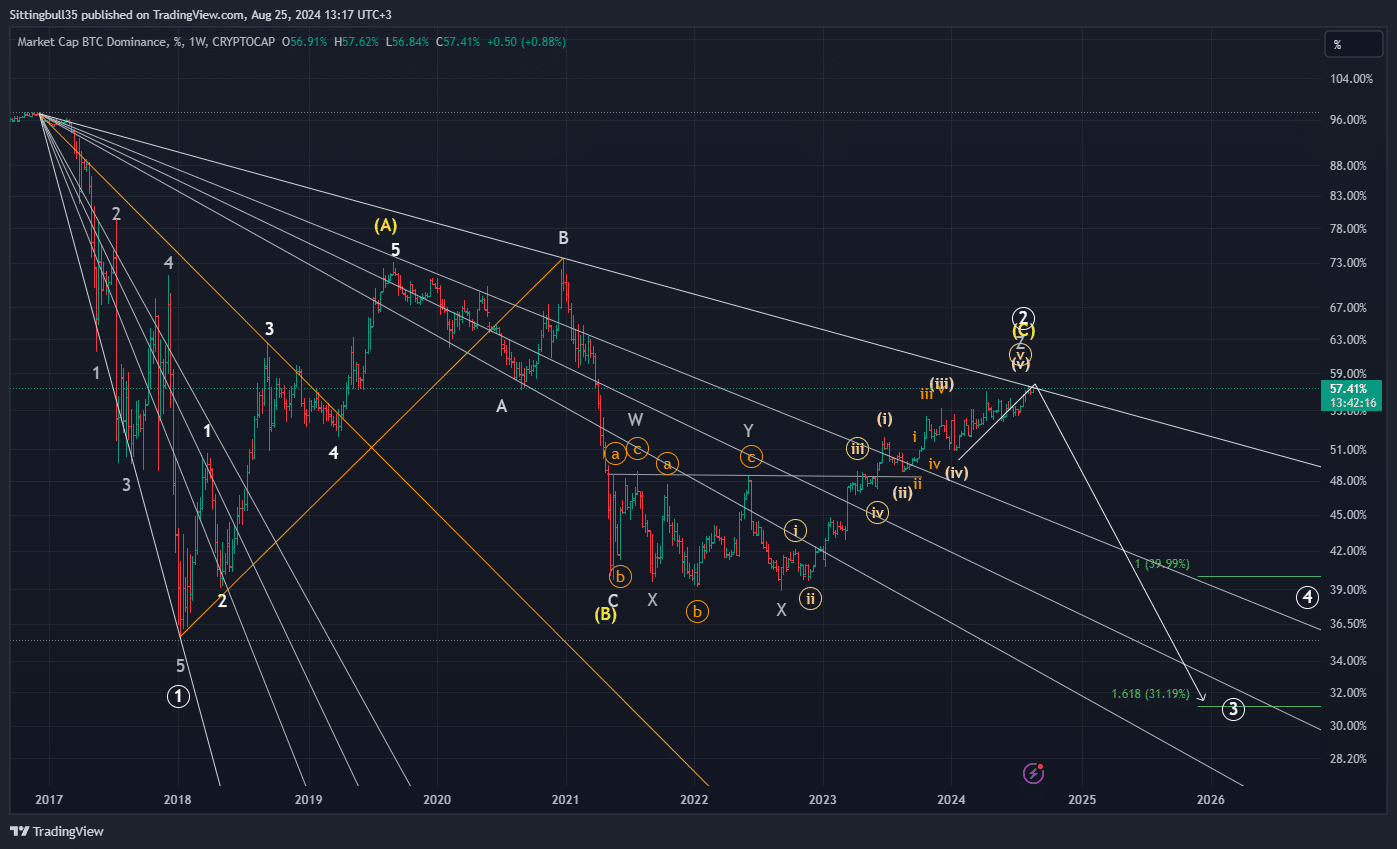Select the circled white 1 wave label
This screenshot has width=1397, height=849.
coord(178,696)
